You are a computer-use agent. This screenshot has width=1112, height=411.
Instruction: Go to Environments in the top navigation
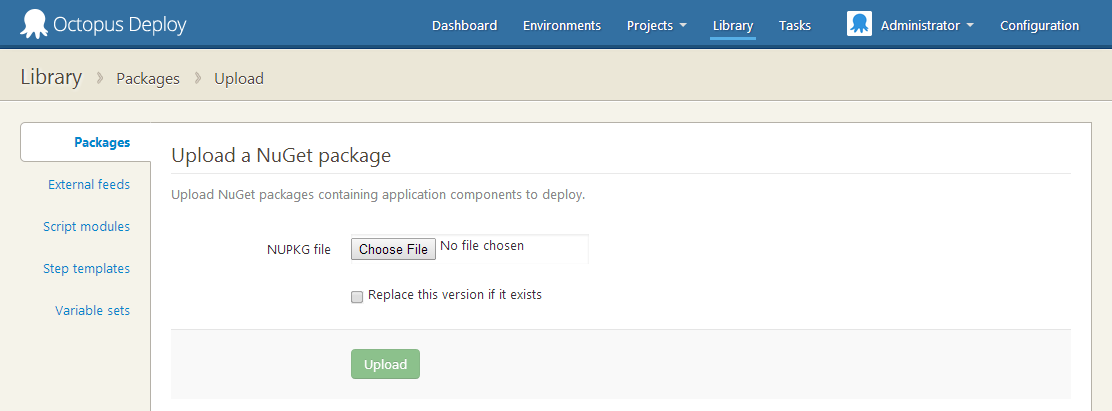tap(562, 26)
